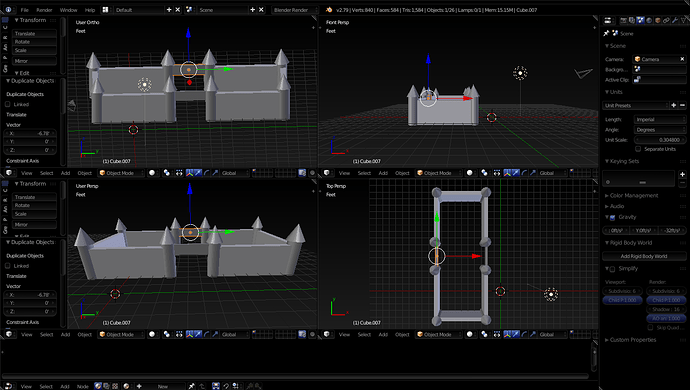Enable the Simplify checkbox
Screen dimensions: 690x390
coord(613,269)
